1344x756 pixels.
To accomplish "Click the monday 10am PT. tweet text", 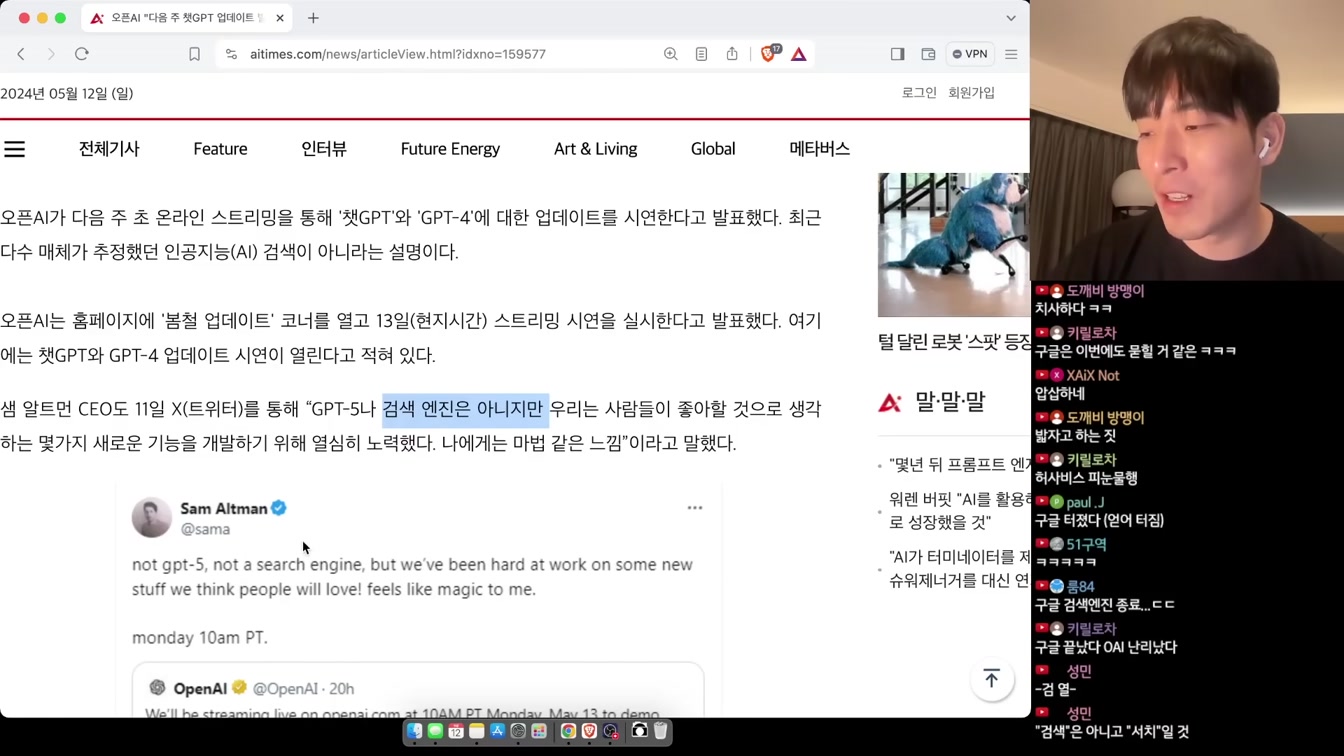I will point(200,637).
